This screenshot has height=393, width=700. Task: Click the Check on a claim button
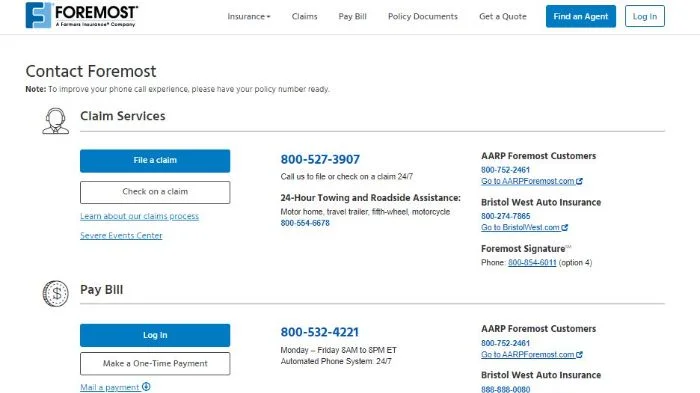click(x=155, y=192)
